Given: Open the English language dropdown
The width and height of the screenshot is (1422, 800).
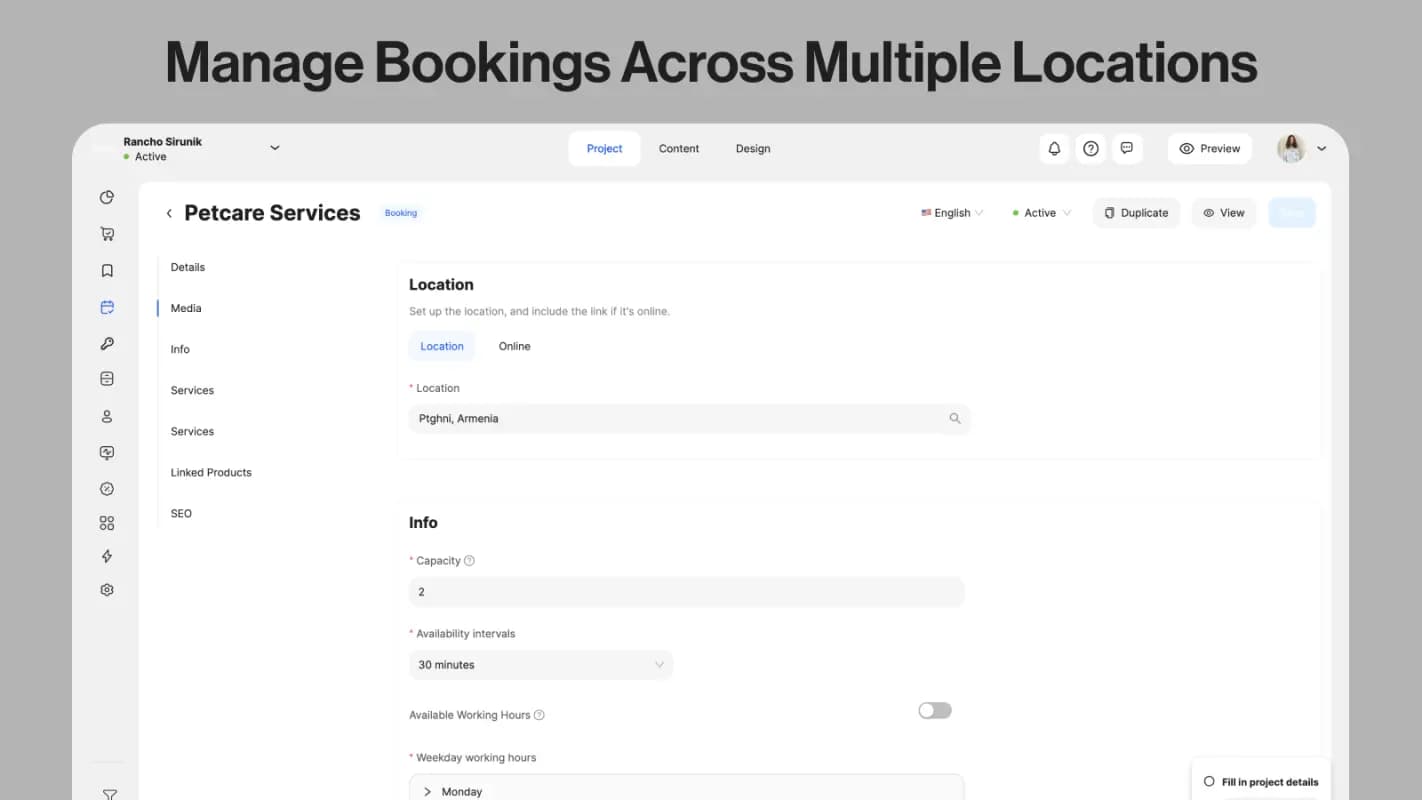Looking at the screenshot, I should pos(949,212).
